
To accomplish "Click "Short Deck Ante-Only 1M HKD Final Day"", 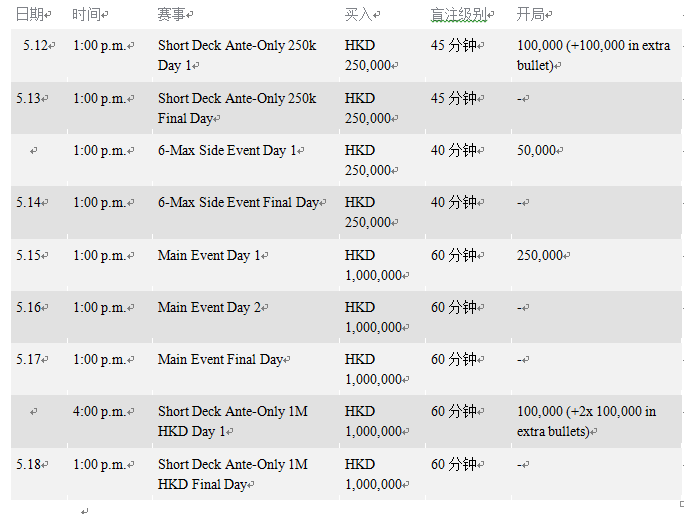I will (x=232, y=474).
